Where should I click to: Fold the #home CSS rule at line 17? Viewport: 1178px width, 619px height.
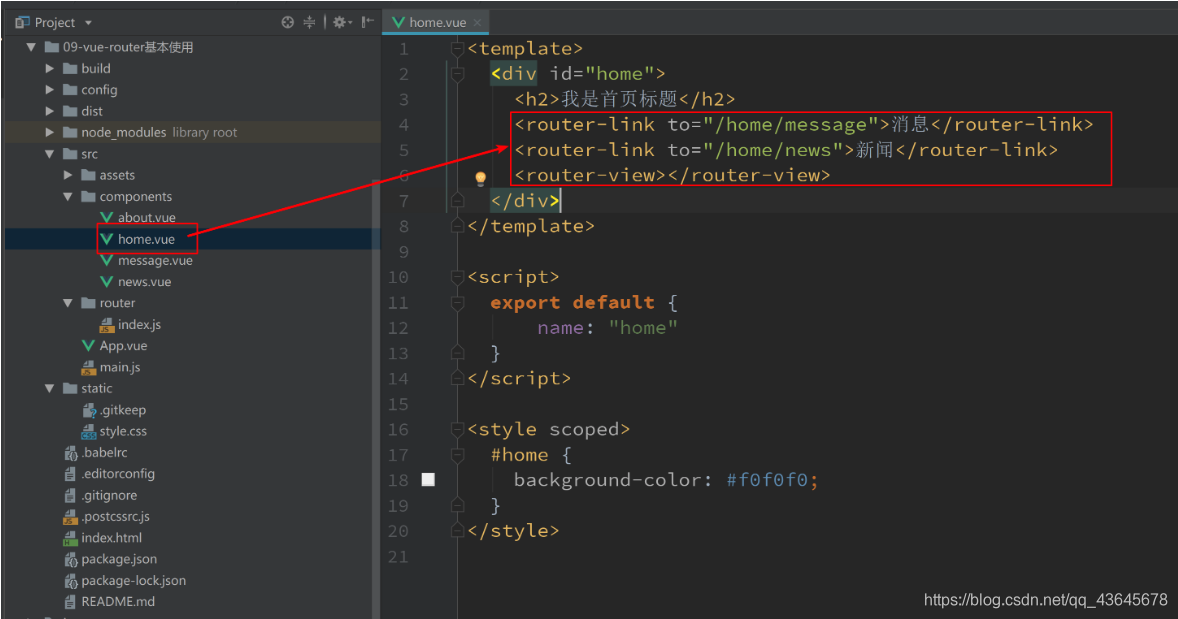click(457, 455)
